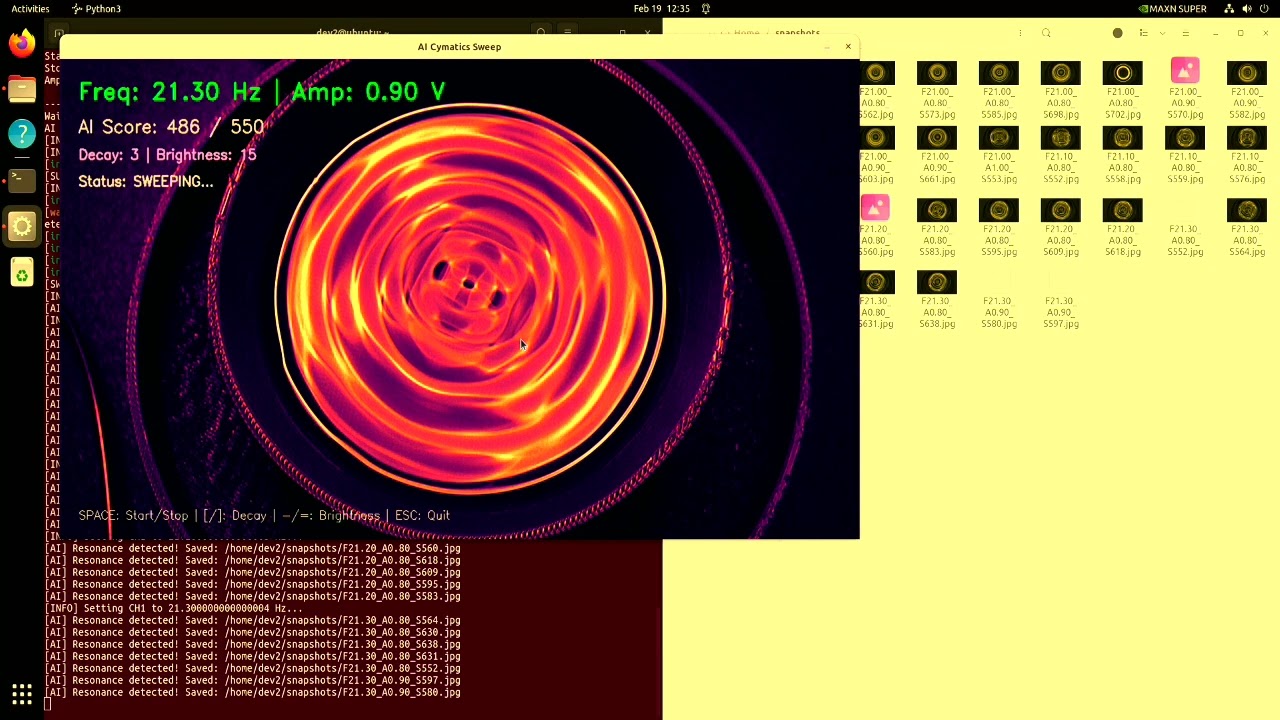Open the Trash from the dock
The width and height of the screenshot is (1280, 720).
pyautogui.click(x=22, y=272)
